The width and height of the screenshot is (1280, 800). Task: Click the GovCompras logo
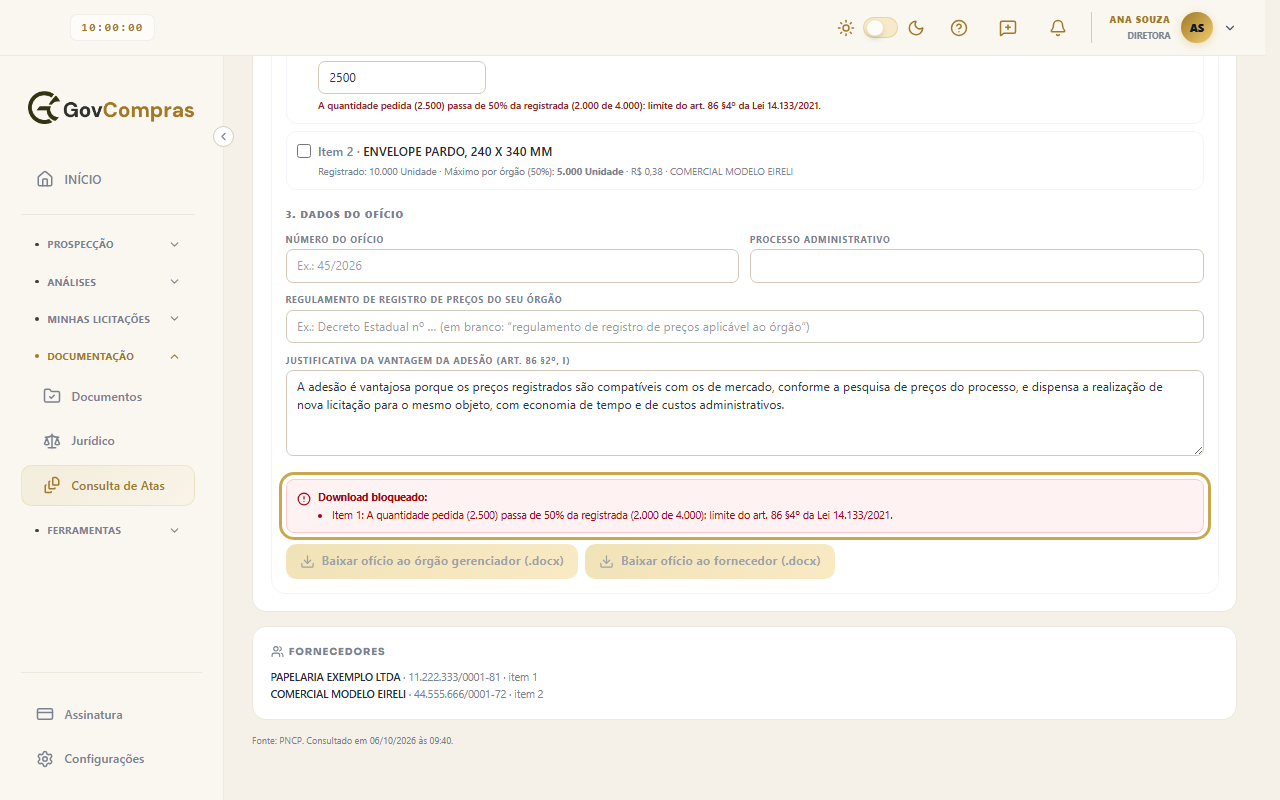(111, 108)
